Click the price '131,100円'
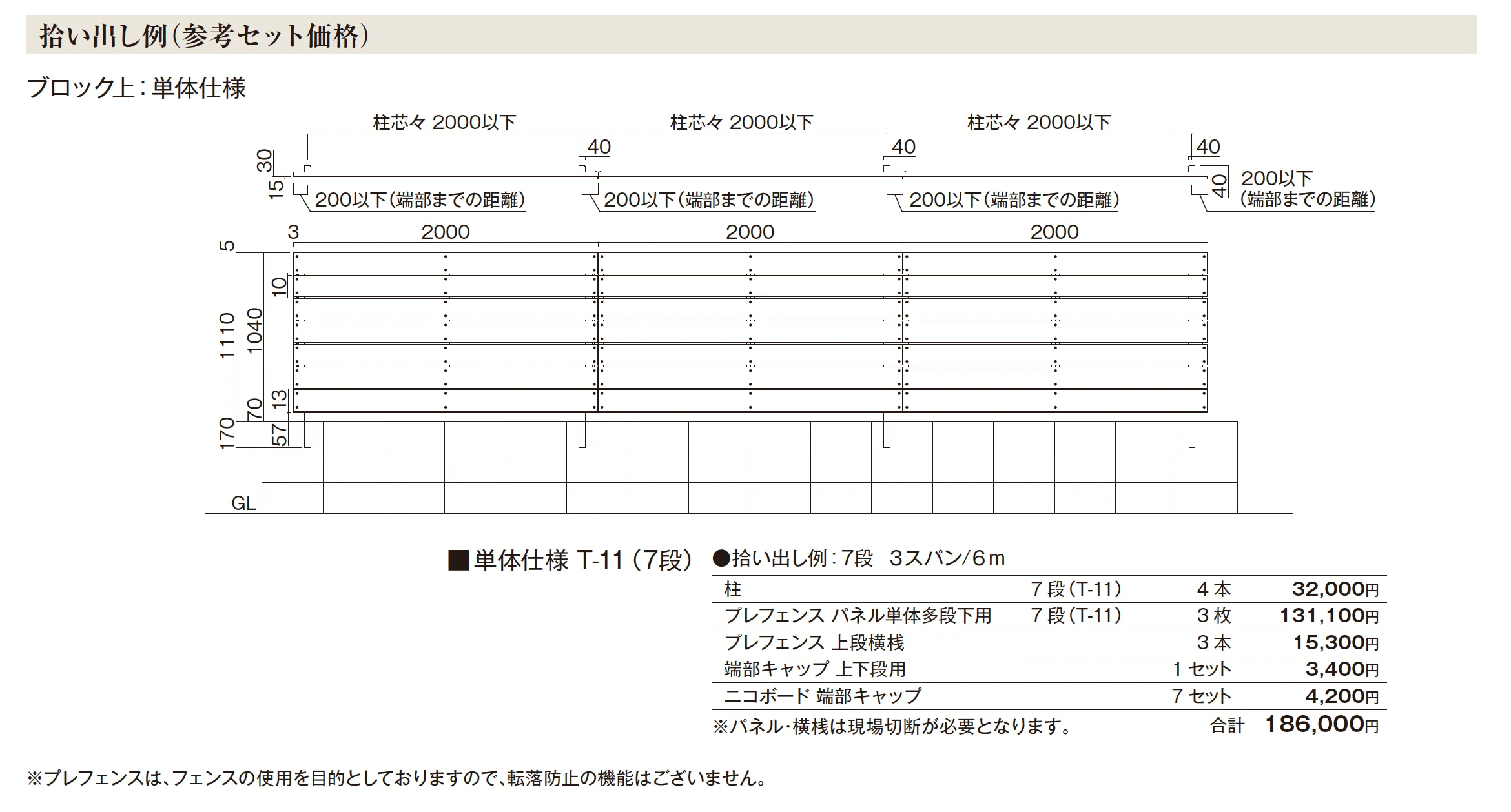 coord(1330,616)
